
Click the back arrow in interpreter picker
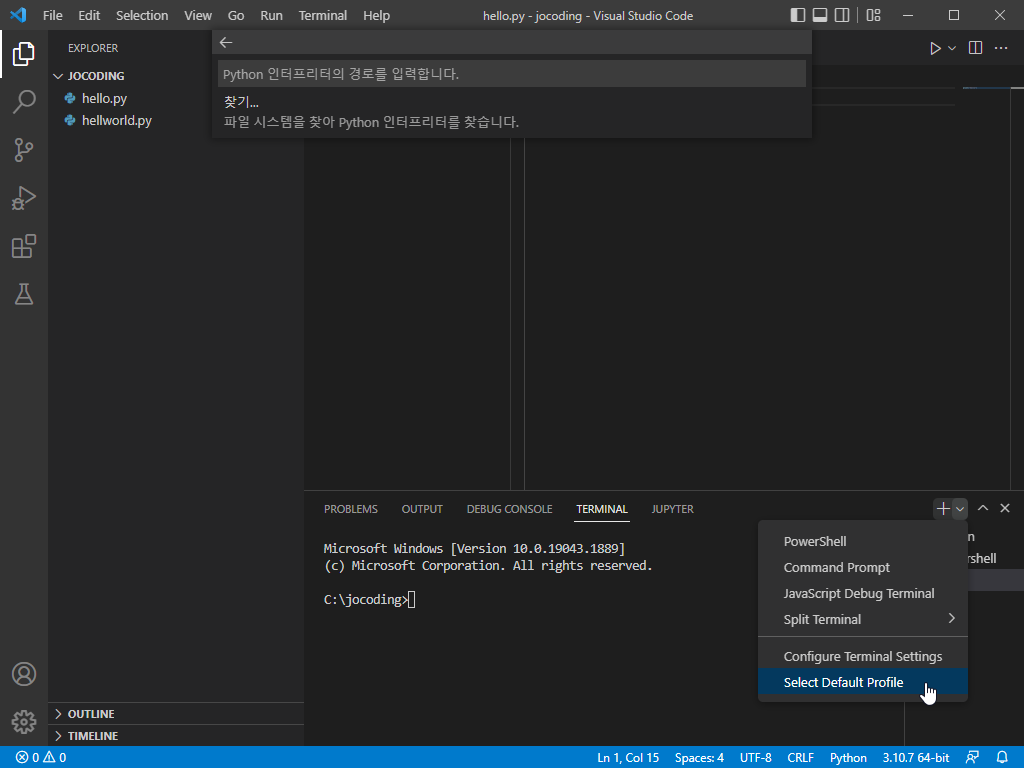point(226,42)
